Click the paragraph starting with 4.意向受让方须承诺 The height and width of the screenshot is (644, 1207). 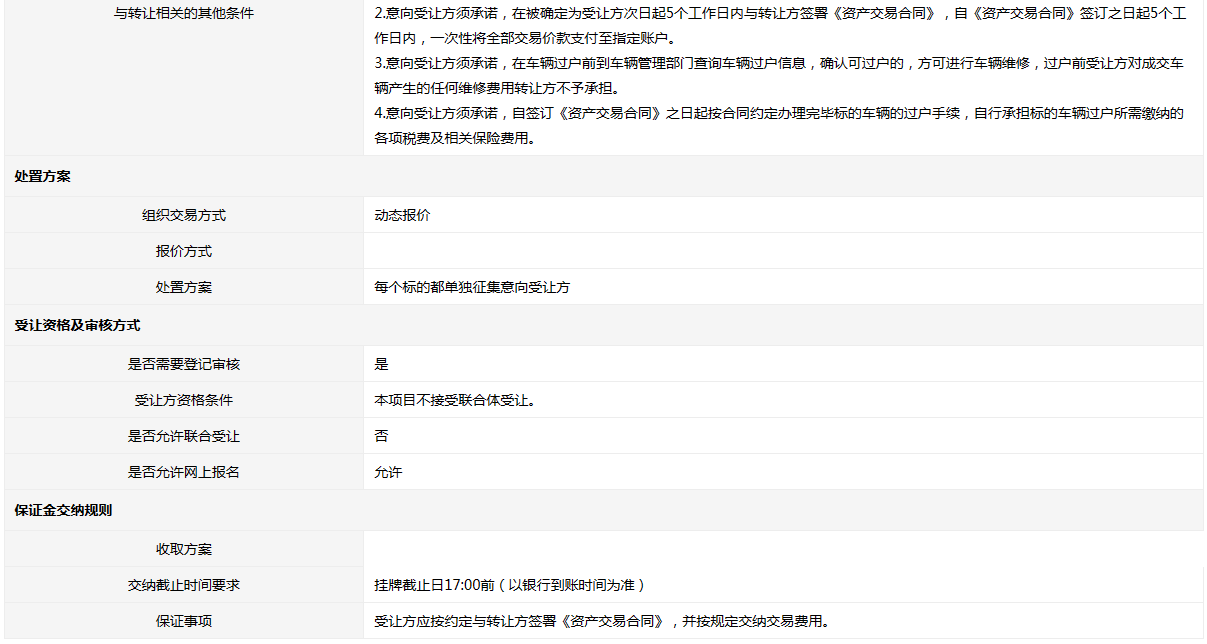[x=779, y=126]
